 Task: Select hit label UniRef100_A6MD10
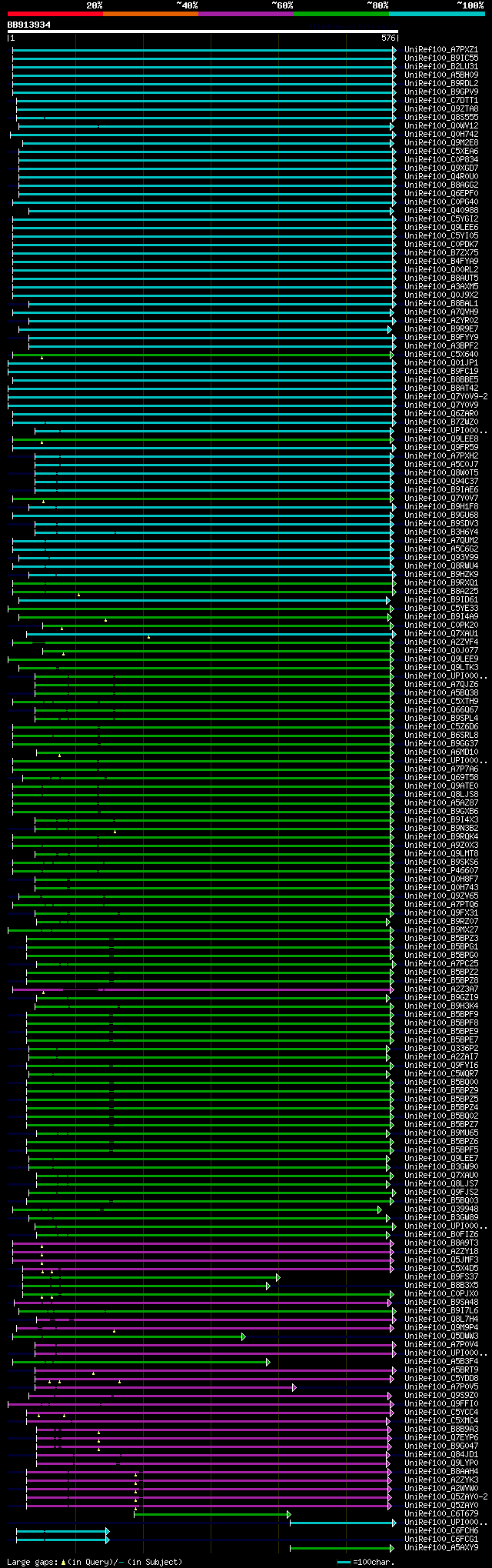[x=441, y=752]
